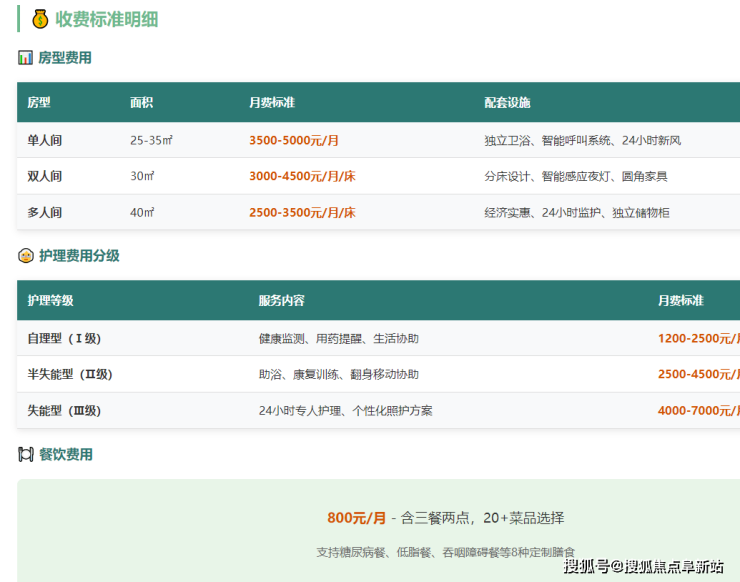This screenshot has width=740, height=582.
Task: Select the 单人间 row label
Action: pyautogui.click(x=44, y=140)
